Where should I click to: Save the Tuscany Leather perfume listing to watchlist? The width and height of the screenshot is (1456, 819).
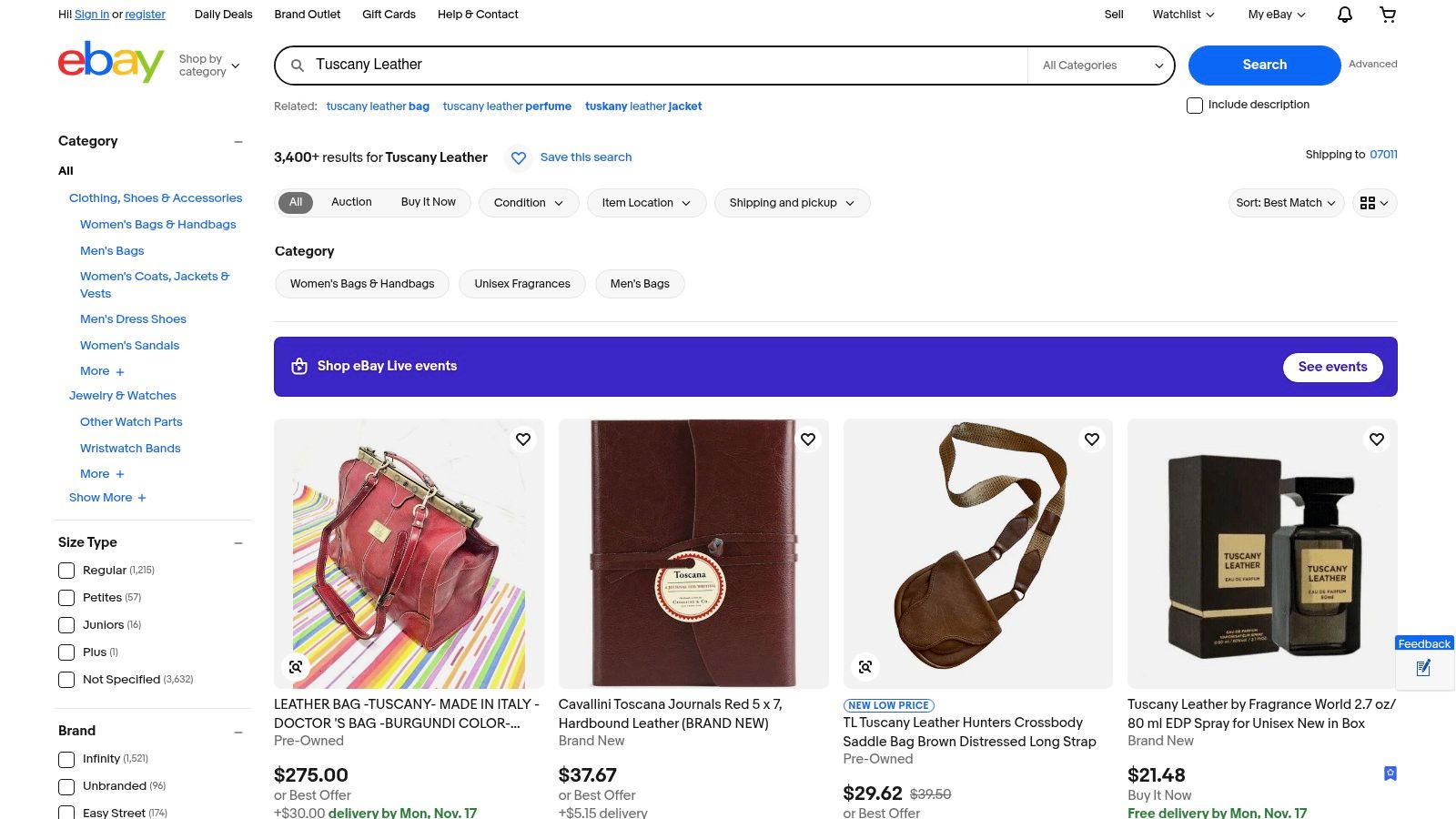point(1376,440)
